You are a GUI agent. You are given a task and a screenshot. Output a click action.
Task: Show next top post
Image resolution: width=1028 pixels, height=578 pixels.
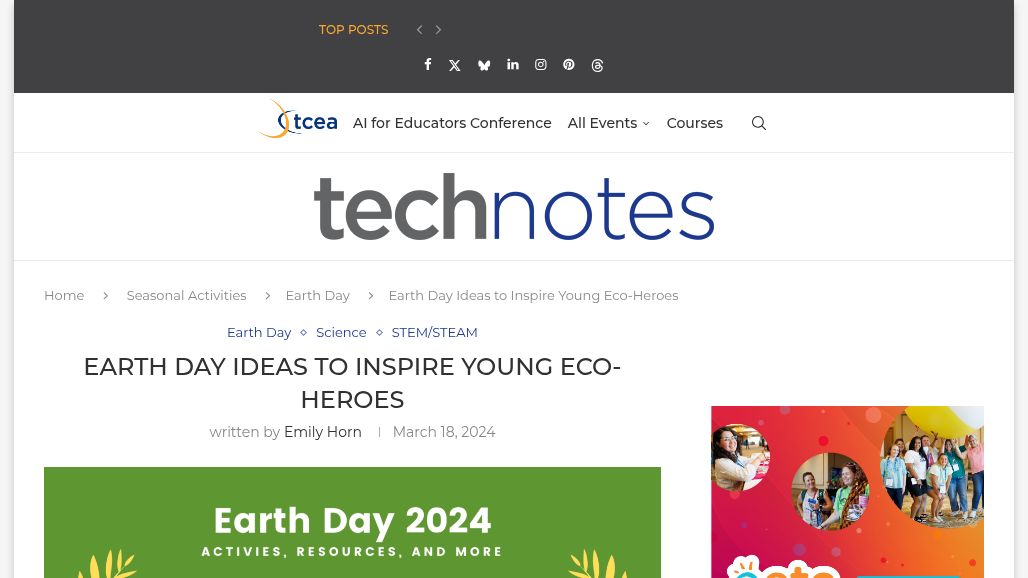click(438, 30)
